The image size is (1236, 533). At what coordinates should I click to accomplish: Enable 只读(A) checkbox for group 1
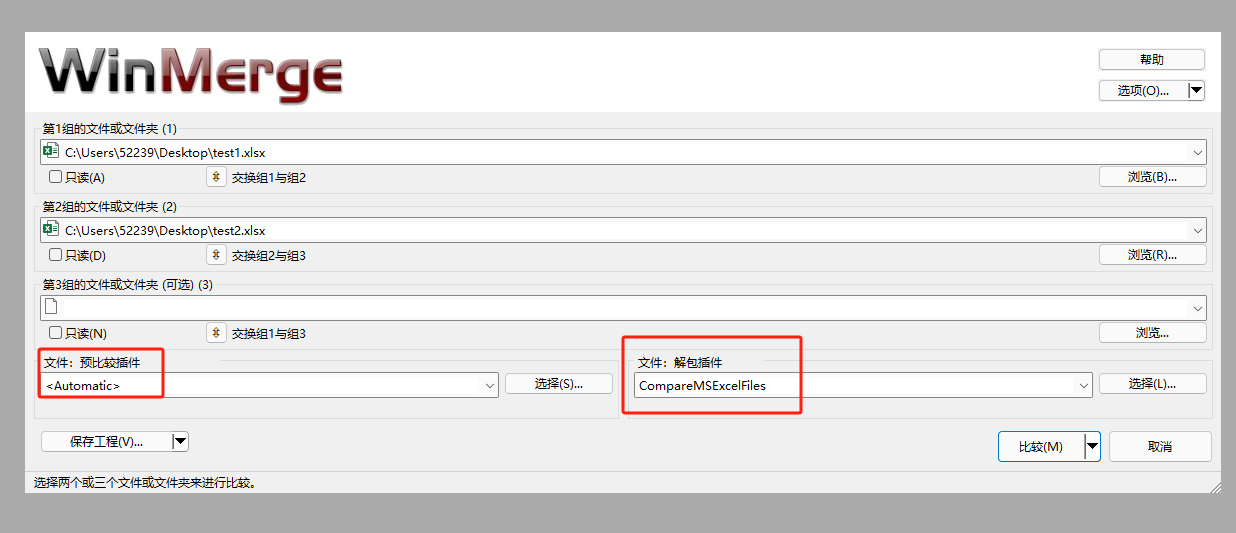tap(56, 177)
